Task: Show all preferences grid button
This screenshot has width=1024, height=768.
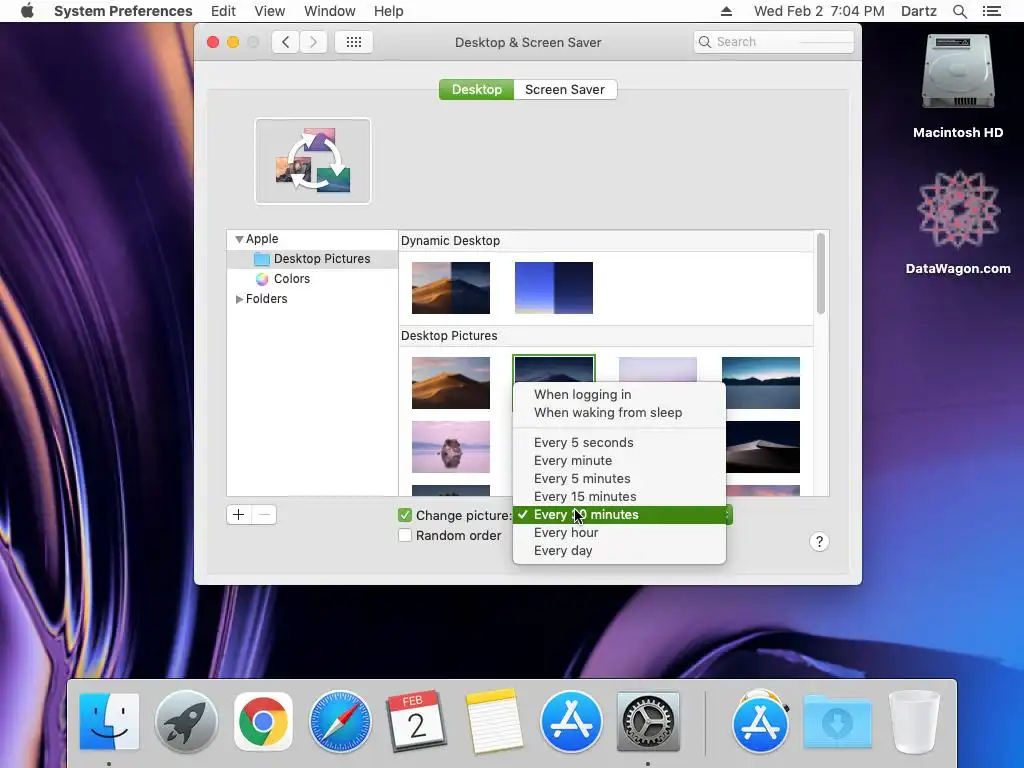Action: click(x=353, y=42)
